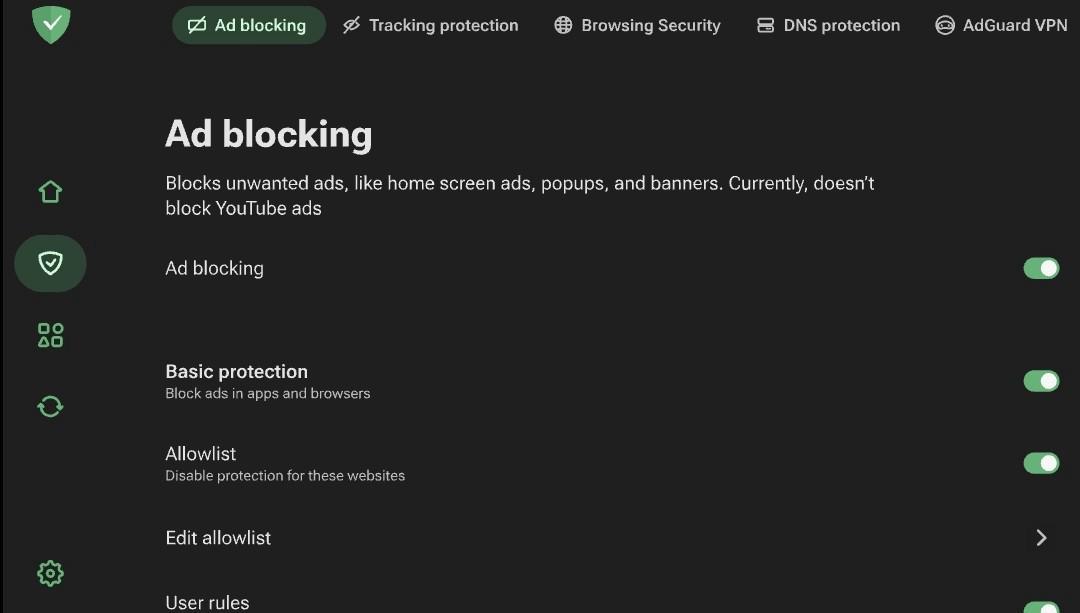Switch off the Allowlist toggle

[x=1040, y=463]
